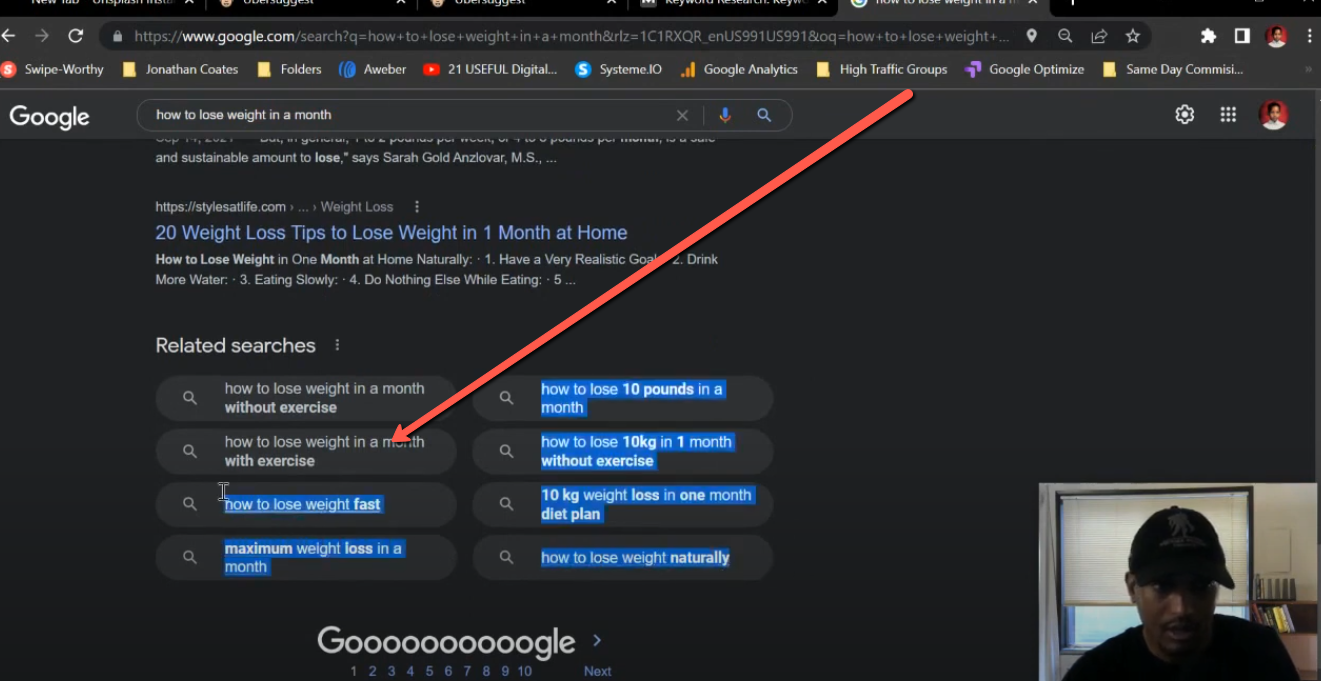The image size is (1321, 681).
Task: Click the Google profile avatar
Action: coord(1273,115)
